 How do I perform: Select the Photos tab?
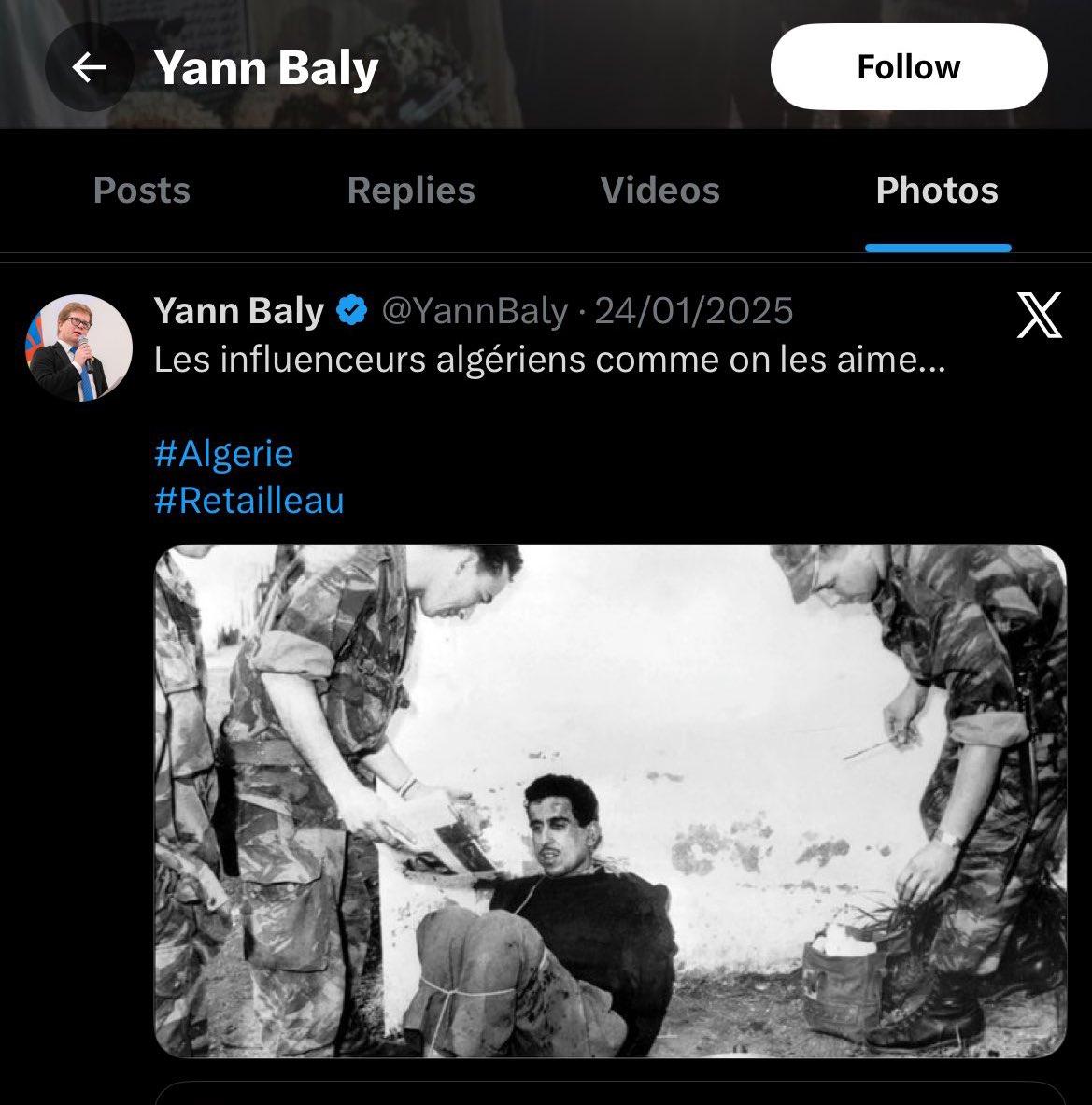(937, 191)
